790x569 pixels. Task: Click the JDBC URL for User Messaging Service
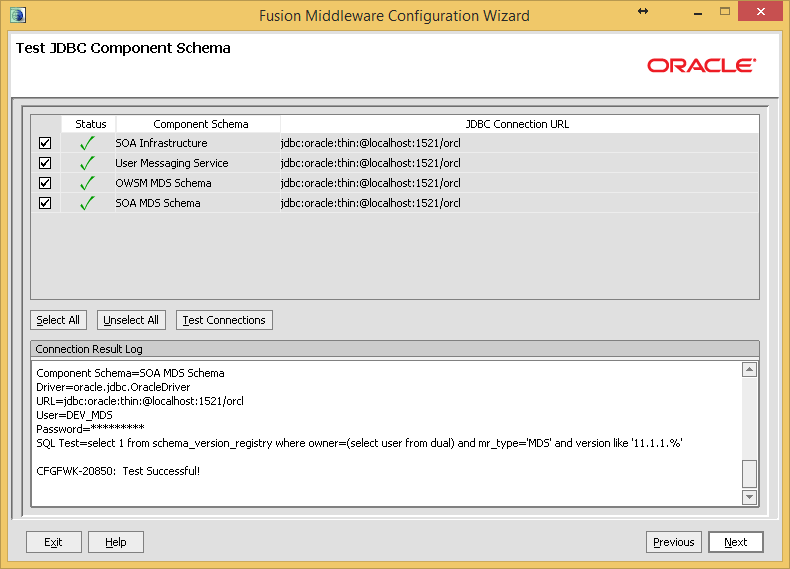click(371, 163)
